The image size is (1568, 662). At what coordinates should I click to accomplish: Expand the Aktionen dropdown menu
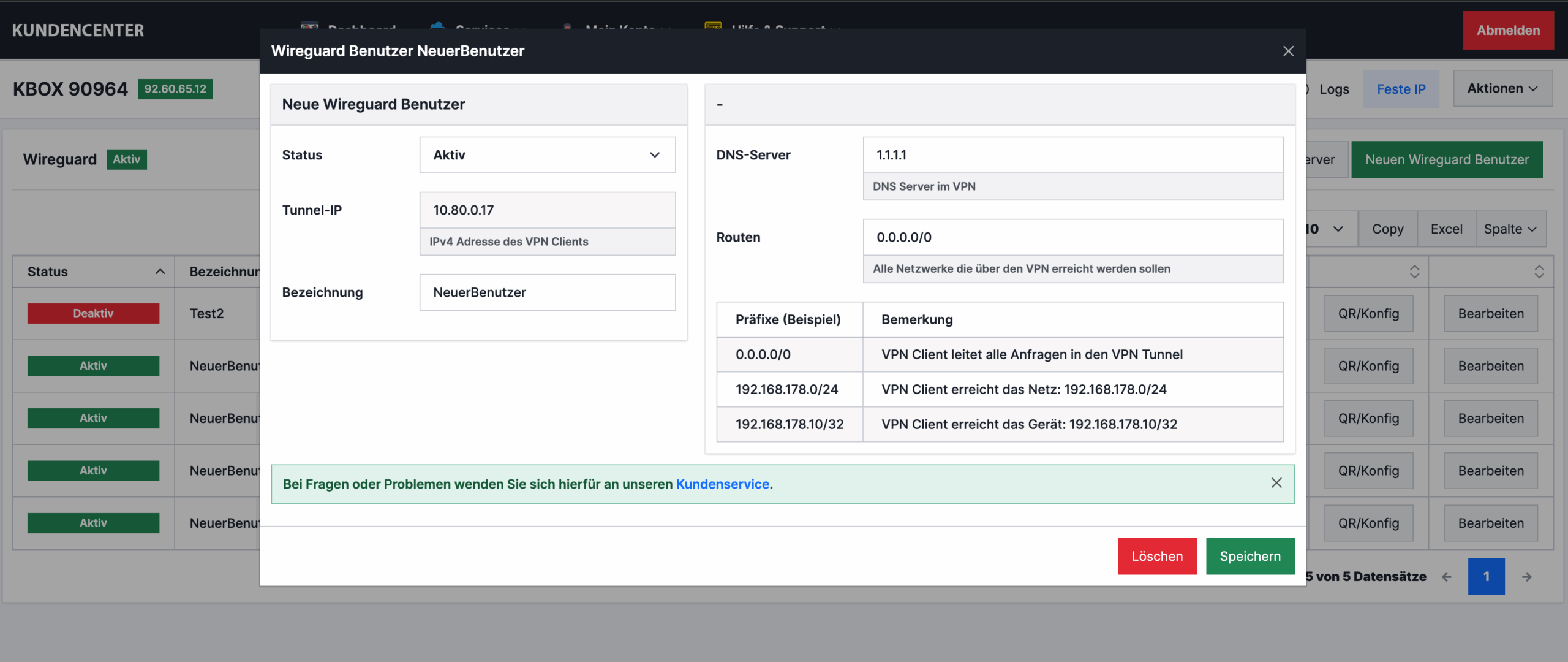(x=1502, y=88)
